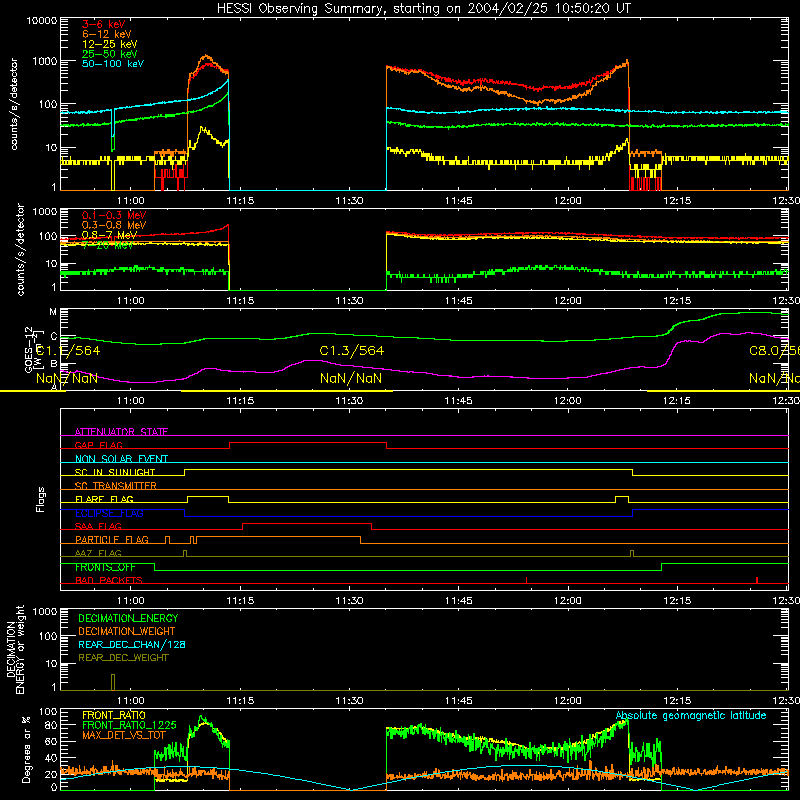The width and height of the screenshot is (800, 800).
Task: Click the DECIMATION_ENERGY legend label
Action: [x=128, y=618]
